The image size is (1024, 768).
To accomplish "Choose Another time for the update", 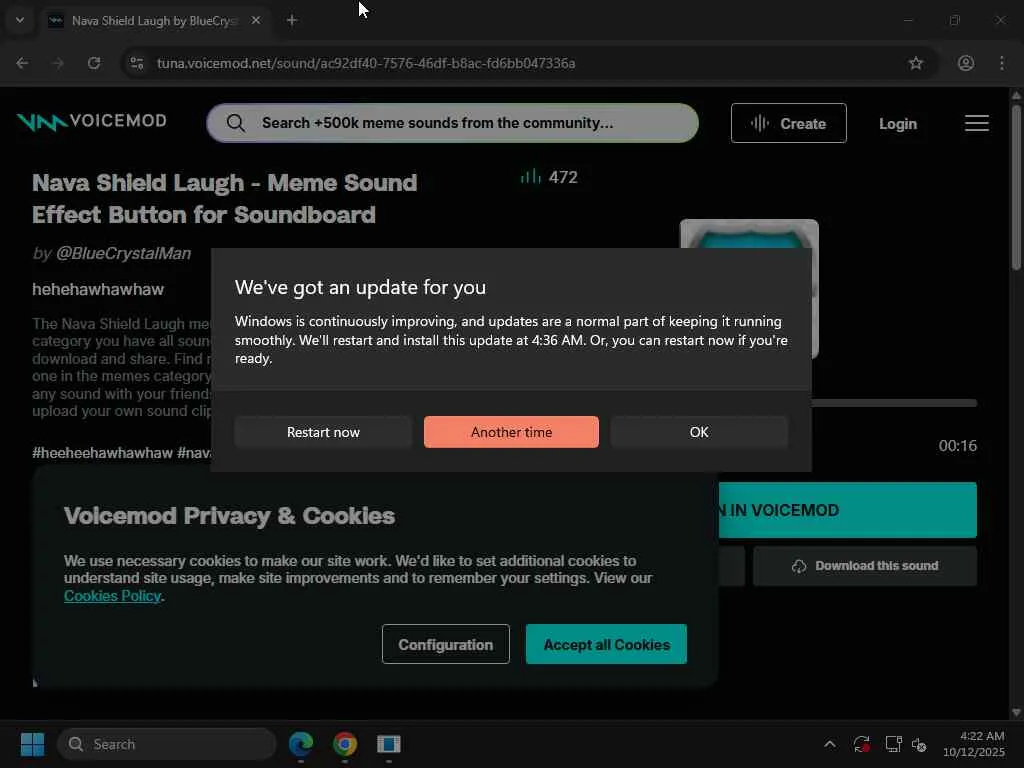I will [x=511, y=432].
